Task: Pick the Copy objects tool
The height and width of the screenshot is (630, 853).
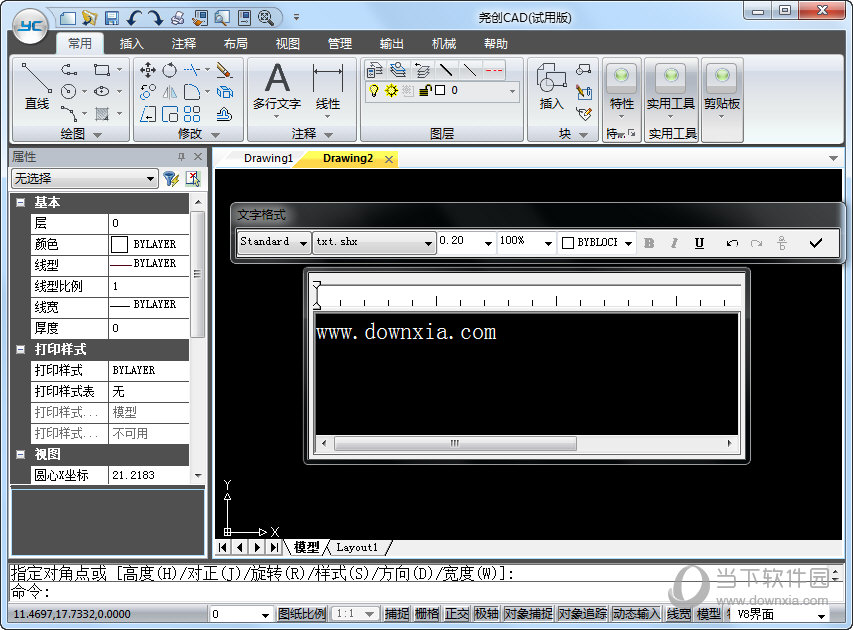Action: (x=147, y=91)
